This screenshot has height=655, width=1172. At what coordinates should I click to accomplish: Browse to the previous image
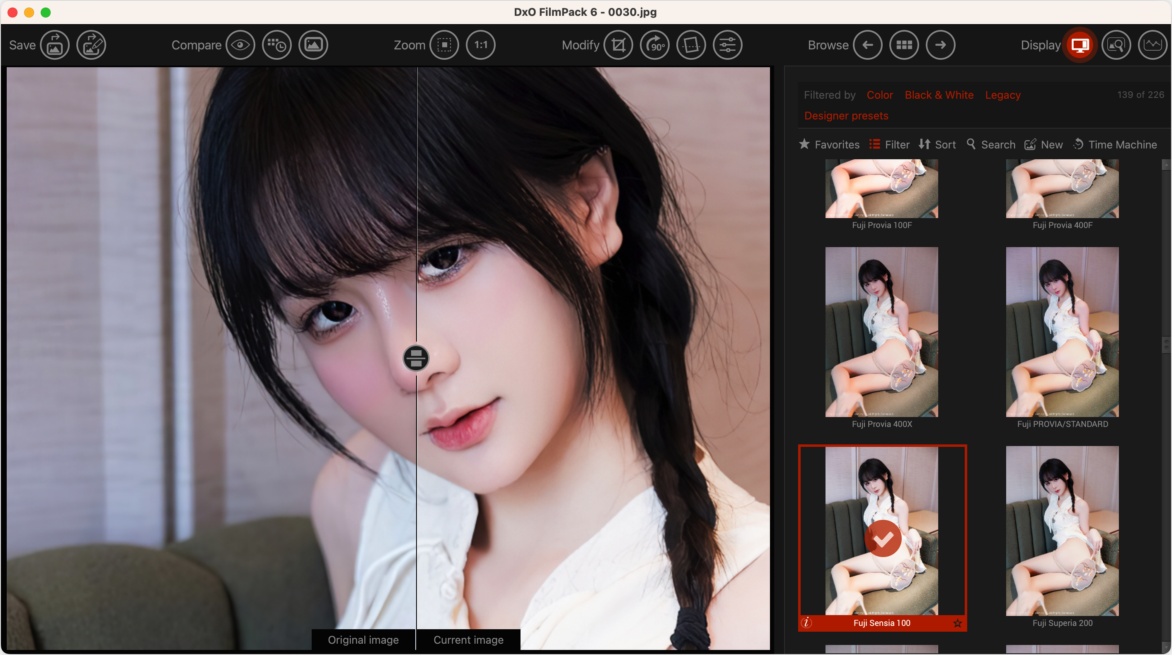867,45
